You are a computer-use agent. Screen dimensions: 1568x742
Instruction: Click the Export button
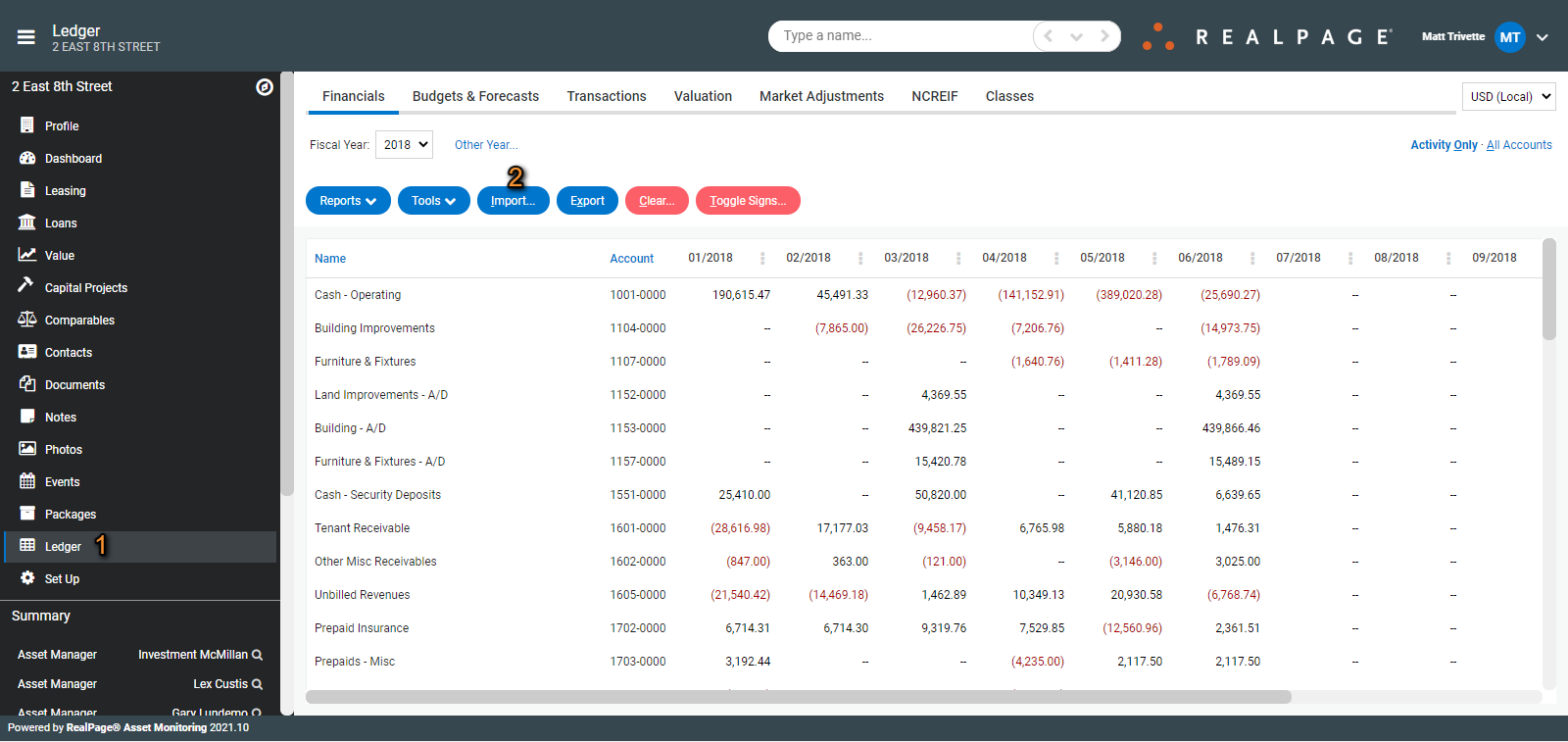(587, 201)
